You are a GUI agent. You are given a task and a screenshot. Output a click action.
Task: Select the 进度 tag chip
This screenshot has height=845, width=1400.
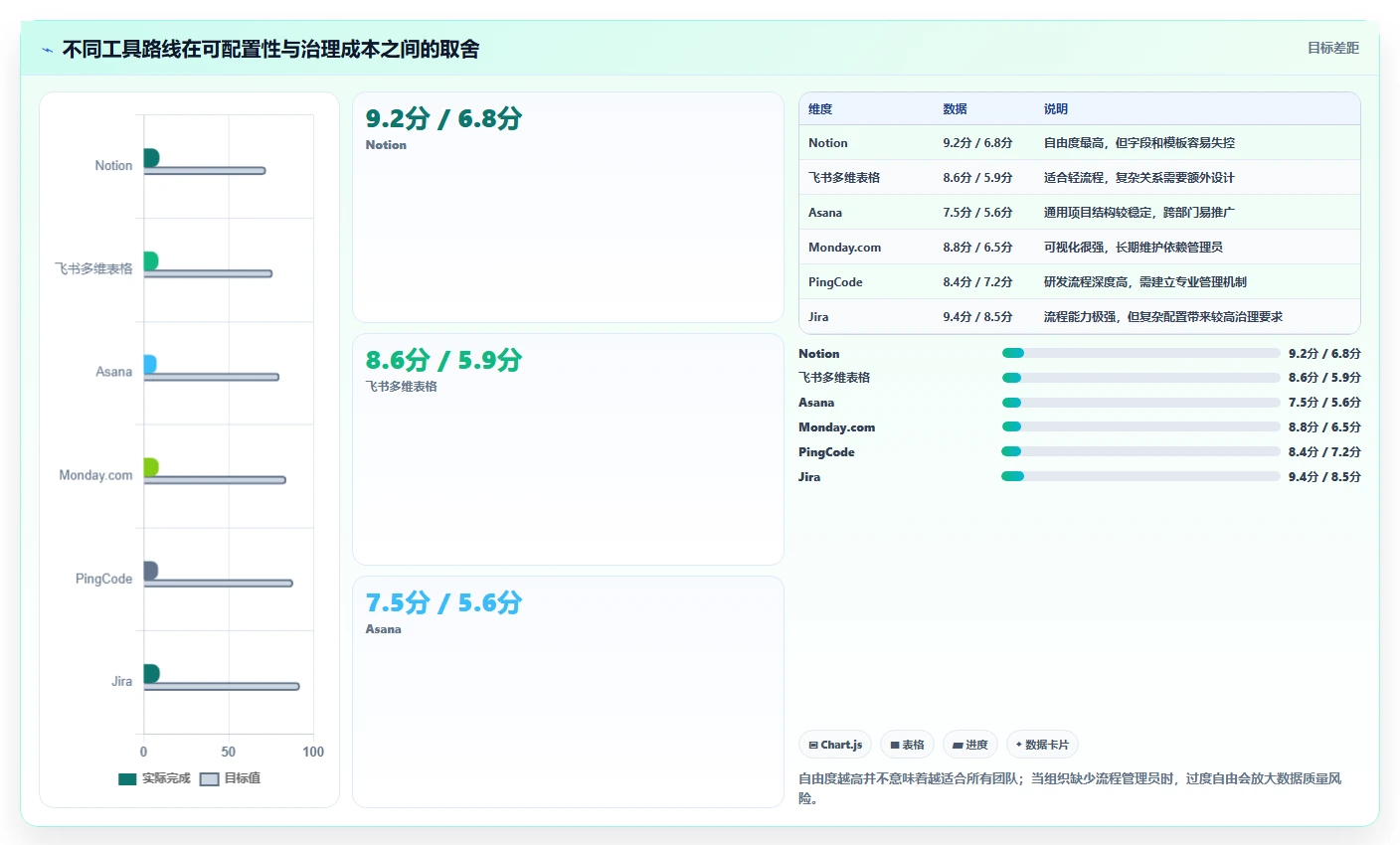970,745
